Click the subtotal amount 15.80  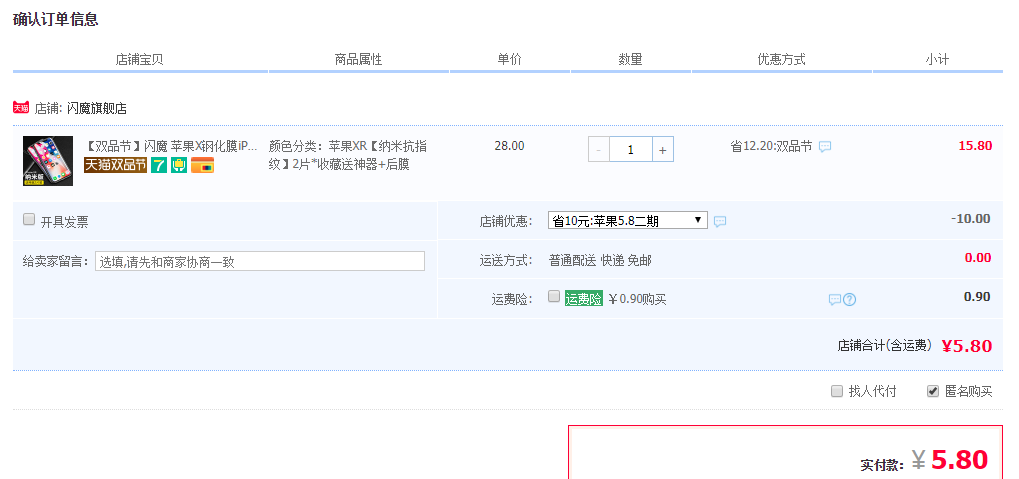coord(975,146)
